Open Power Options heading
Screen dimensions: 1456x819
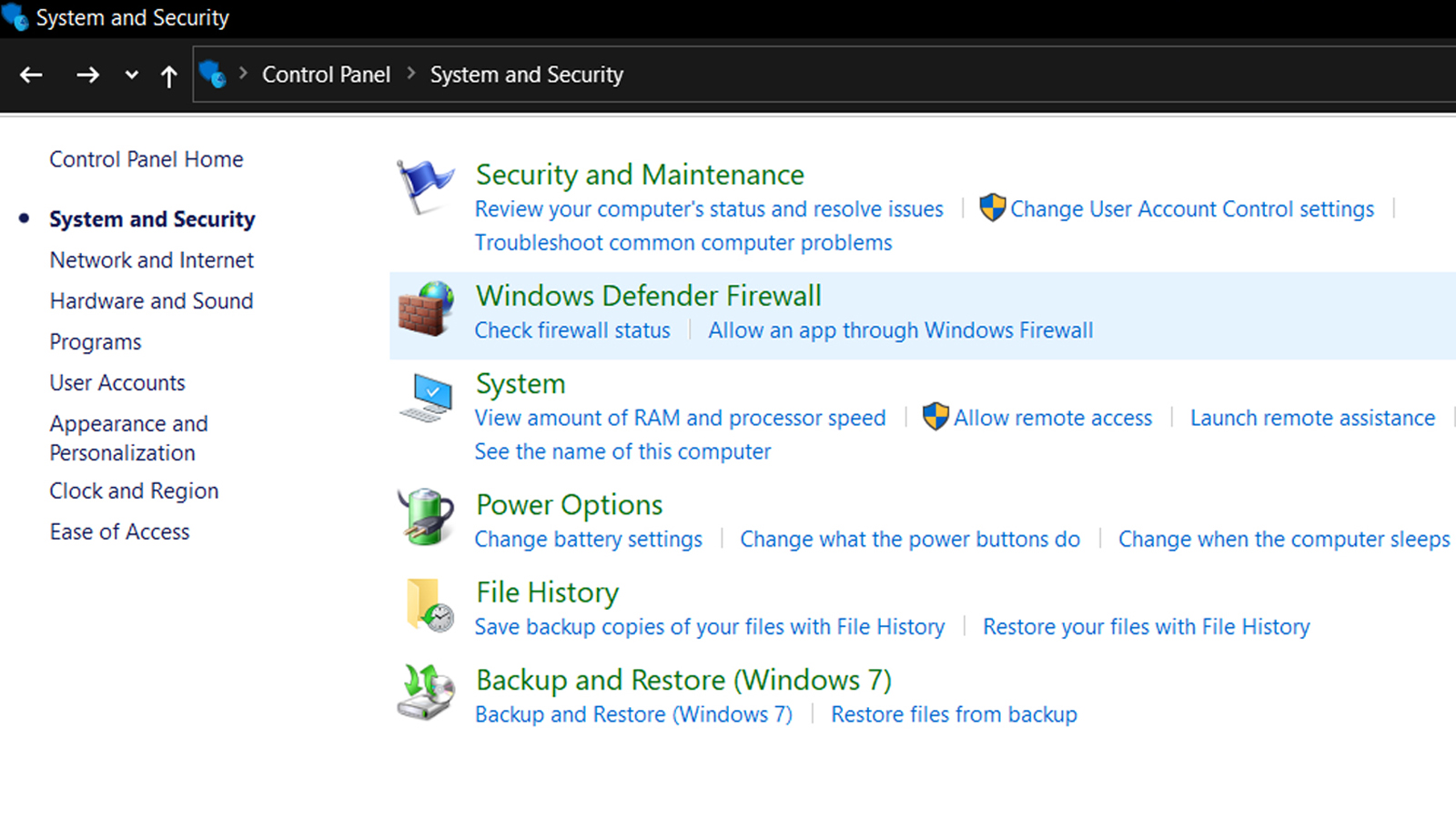click(570, 505)
